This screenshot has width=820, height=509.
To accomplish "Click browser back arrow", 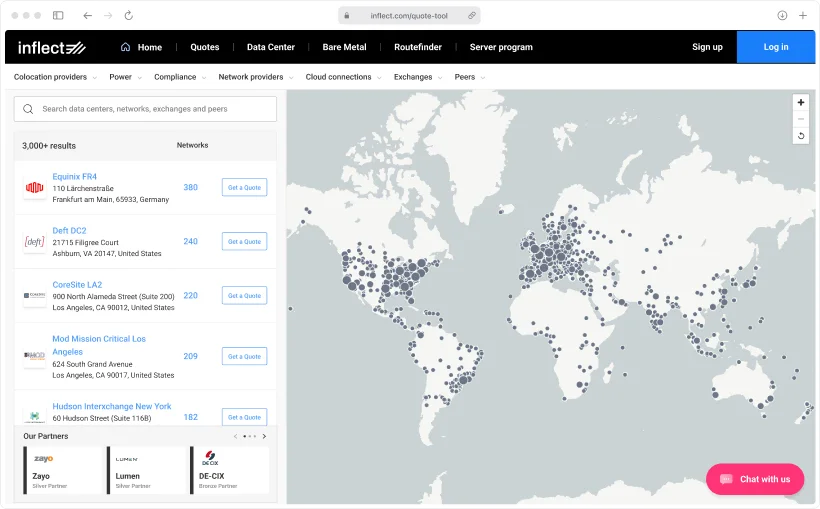I will click(87, 16).
